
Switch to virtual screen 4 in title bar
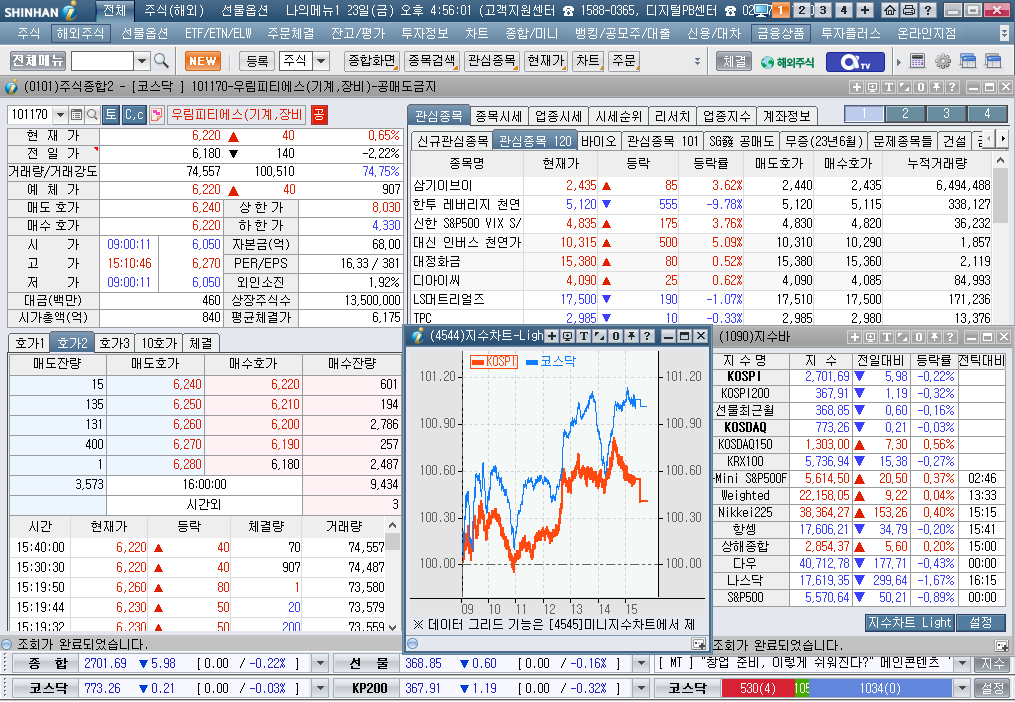tap(843, 10)
